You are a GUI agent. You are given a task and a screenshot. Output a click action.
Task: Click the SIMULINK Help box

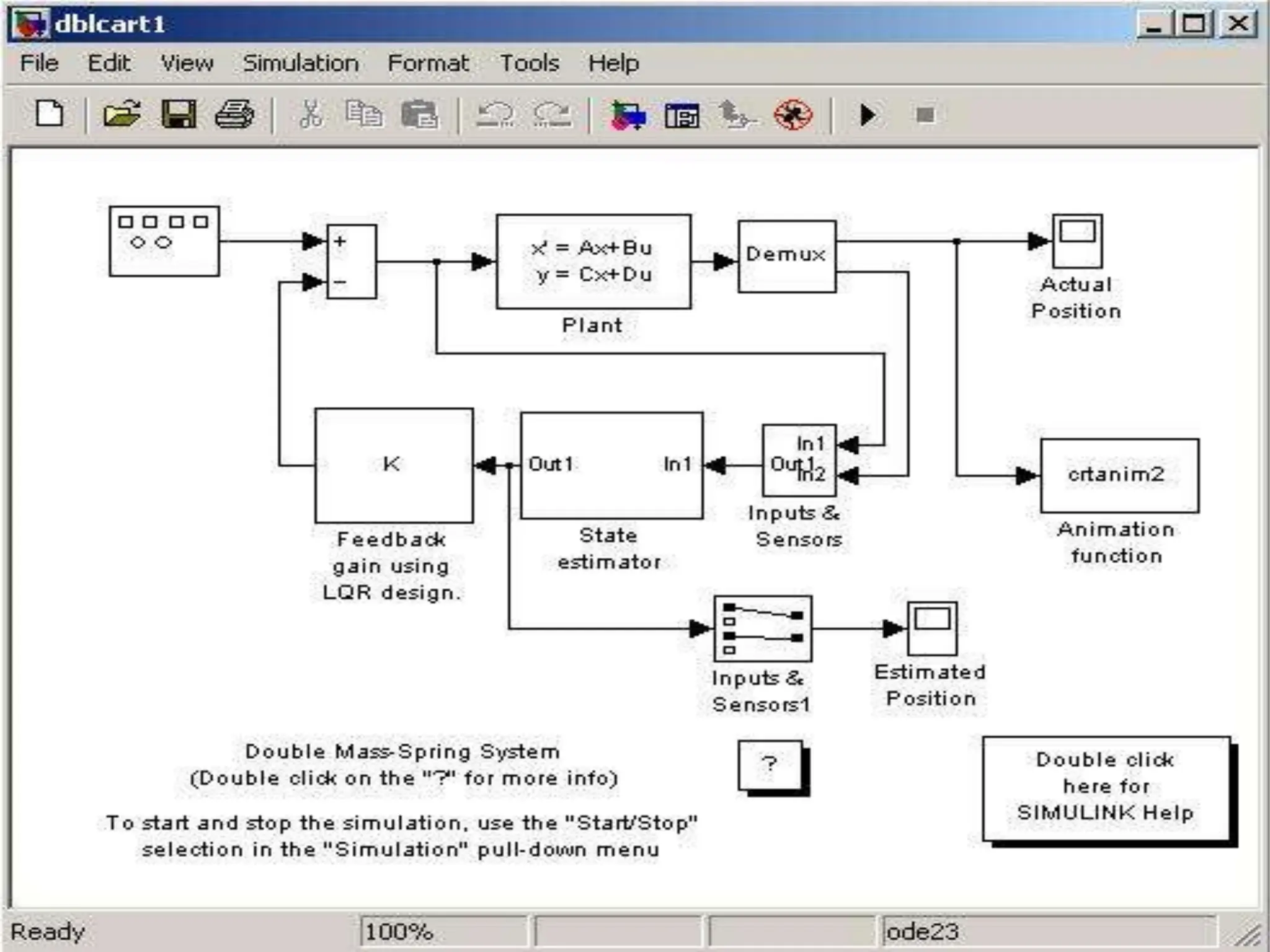1106,787
